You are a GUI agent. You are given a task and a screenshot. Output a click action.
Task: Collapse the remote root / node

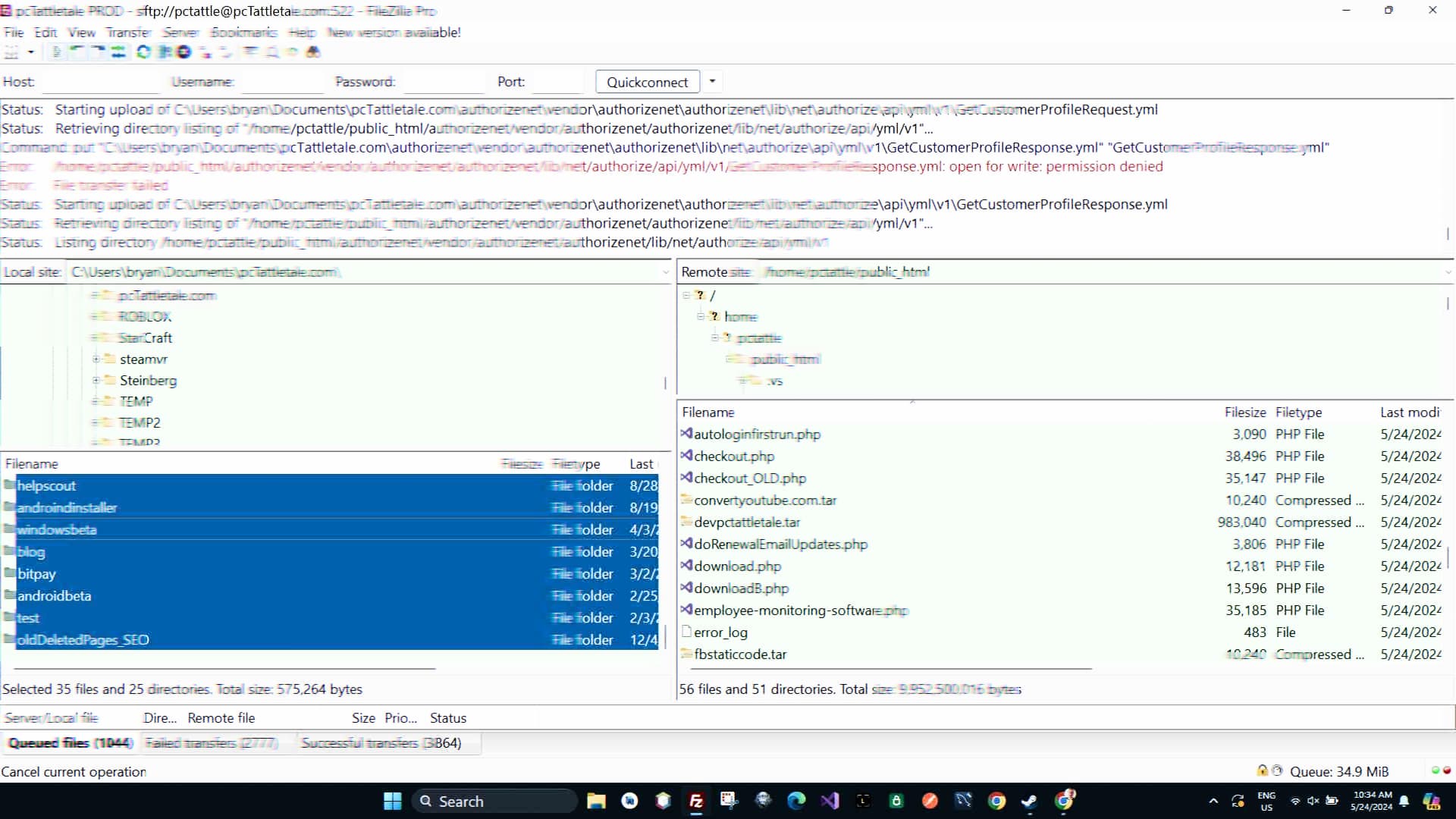(x=686, y=296)
